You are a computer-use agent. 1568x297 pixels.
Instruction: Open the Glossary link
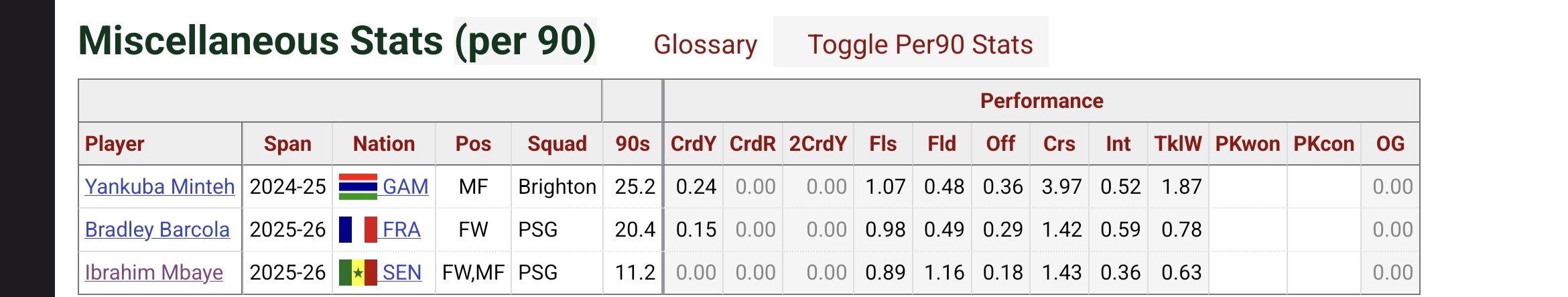(x=705, y=44)
